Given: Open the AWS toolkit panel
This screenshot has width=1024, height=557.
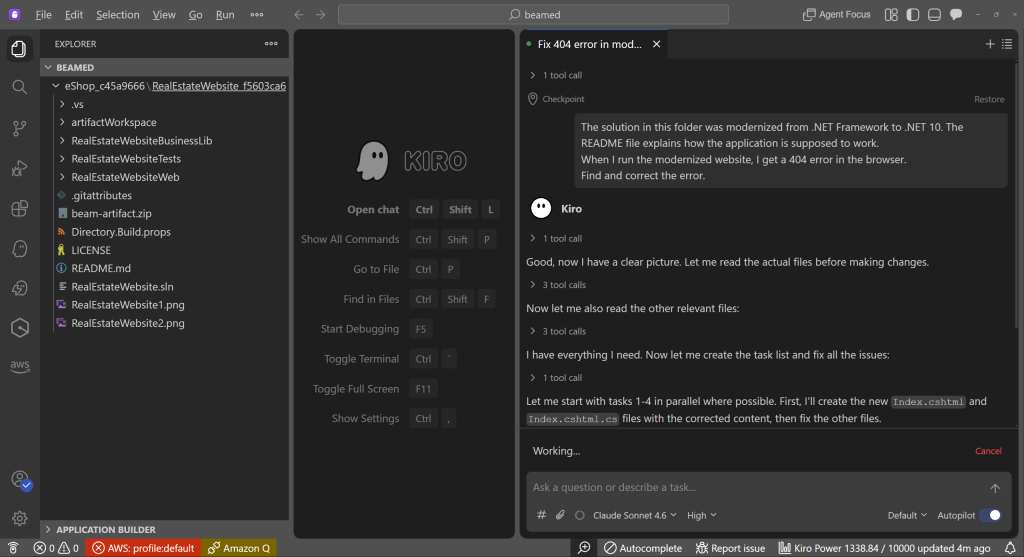Looking at the screenshot, I should point(20,366).
